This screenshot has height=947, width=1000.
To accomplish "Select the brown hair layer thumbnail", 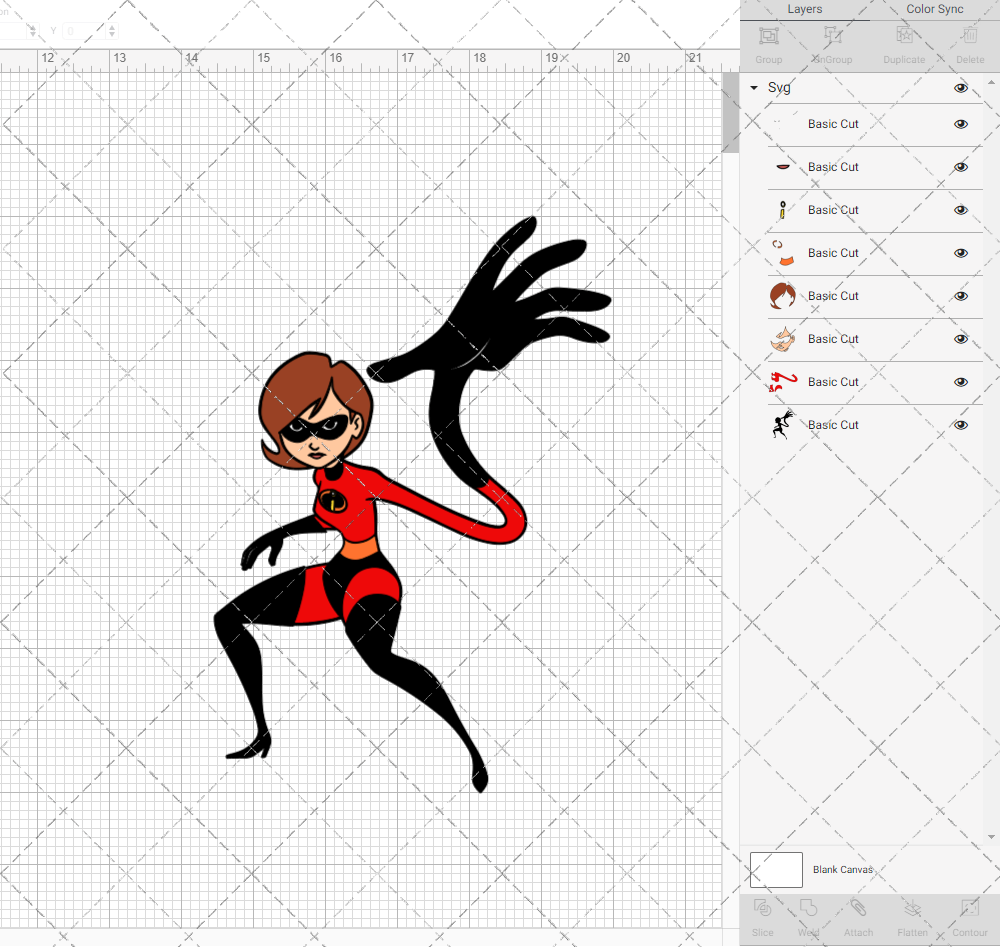I will 783,296.
